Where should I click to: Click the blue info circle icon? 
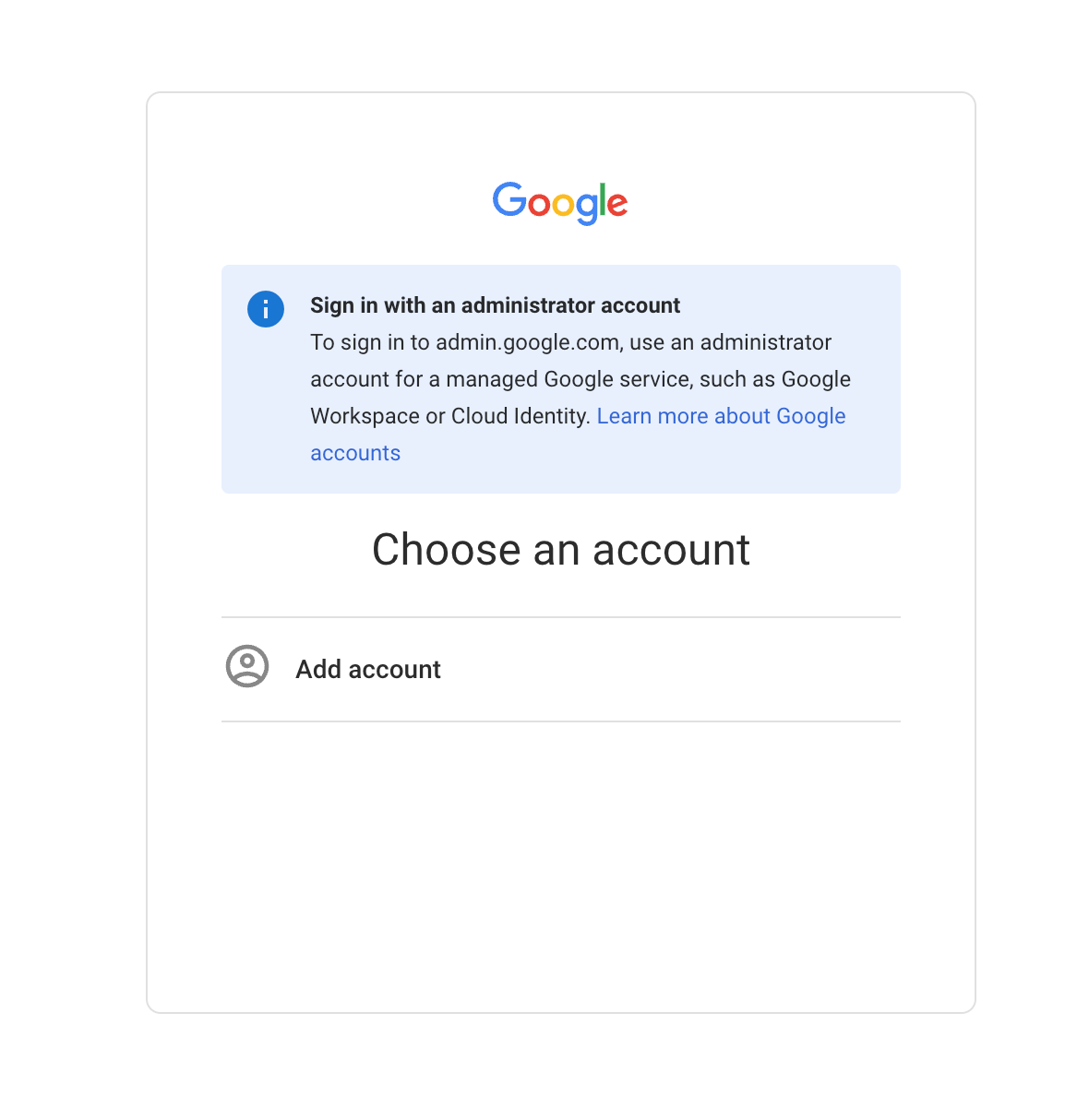point(266,309)
